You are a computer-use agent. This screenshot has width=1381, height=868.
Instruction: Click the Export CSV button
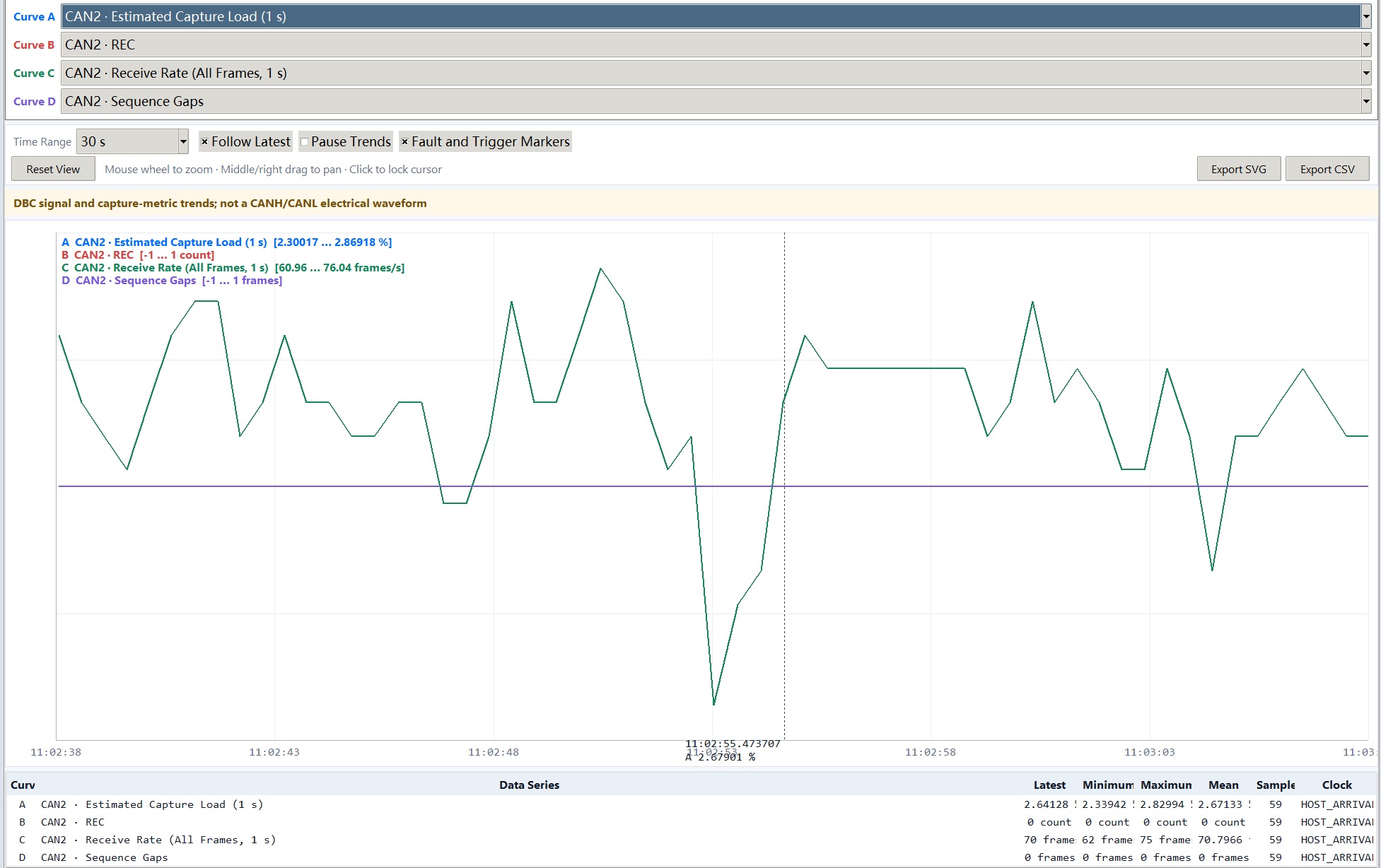click(1327, 169)
